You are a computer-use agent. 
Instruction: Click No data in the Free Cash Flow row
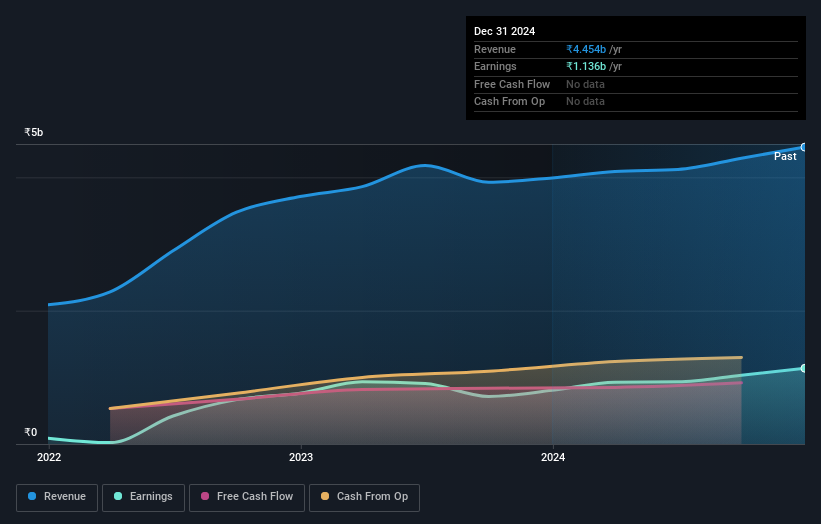[x=585, y=84]
